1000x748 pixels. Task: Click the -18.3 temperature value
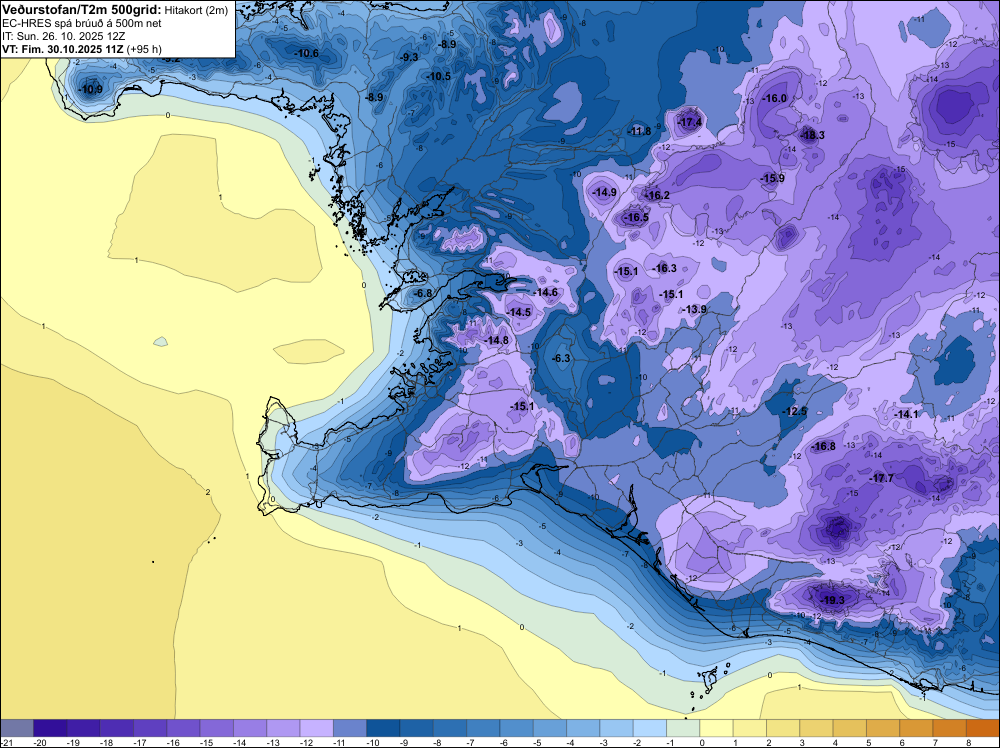click(x=812, y=135)
